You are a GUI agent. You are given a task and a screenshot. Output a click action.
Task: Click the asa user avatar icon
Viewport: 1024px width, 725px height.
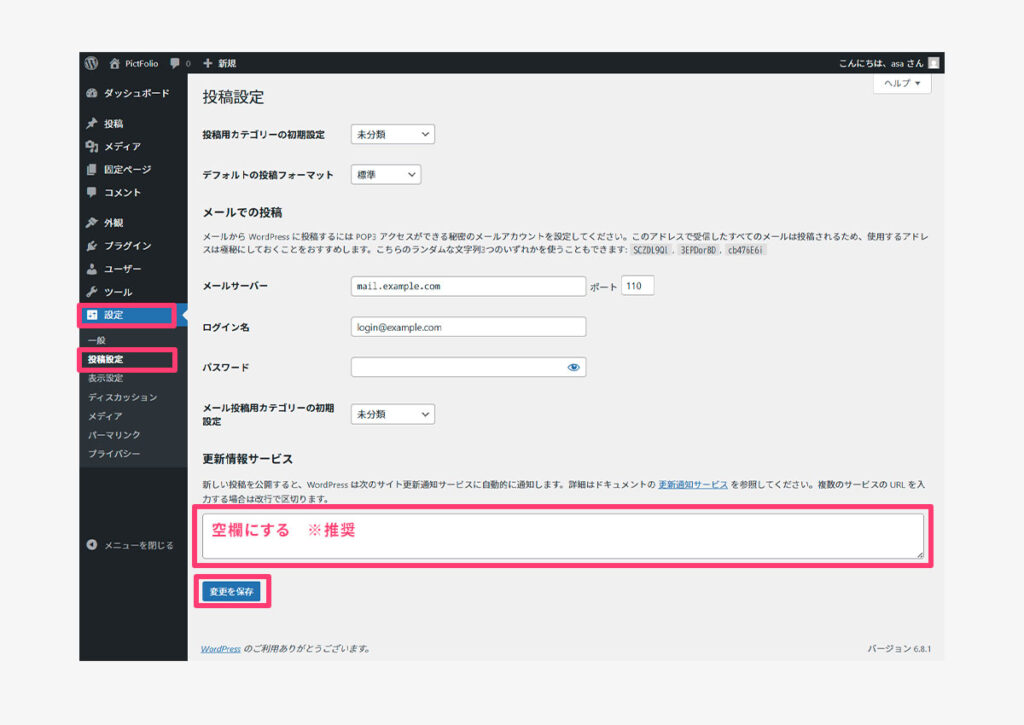point(933,63)
